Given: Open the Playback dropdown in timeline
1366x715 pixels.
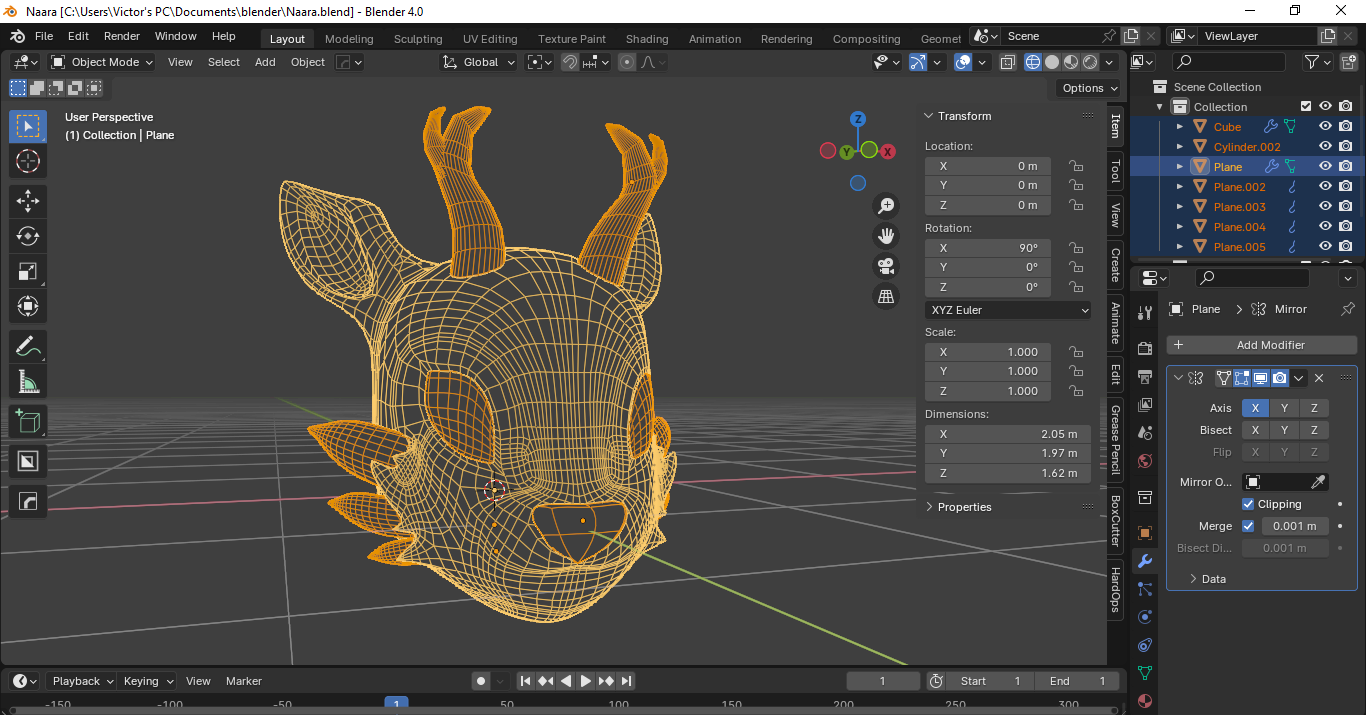Looking at the screenshot, I should tap(82, 681).
